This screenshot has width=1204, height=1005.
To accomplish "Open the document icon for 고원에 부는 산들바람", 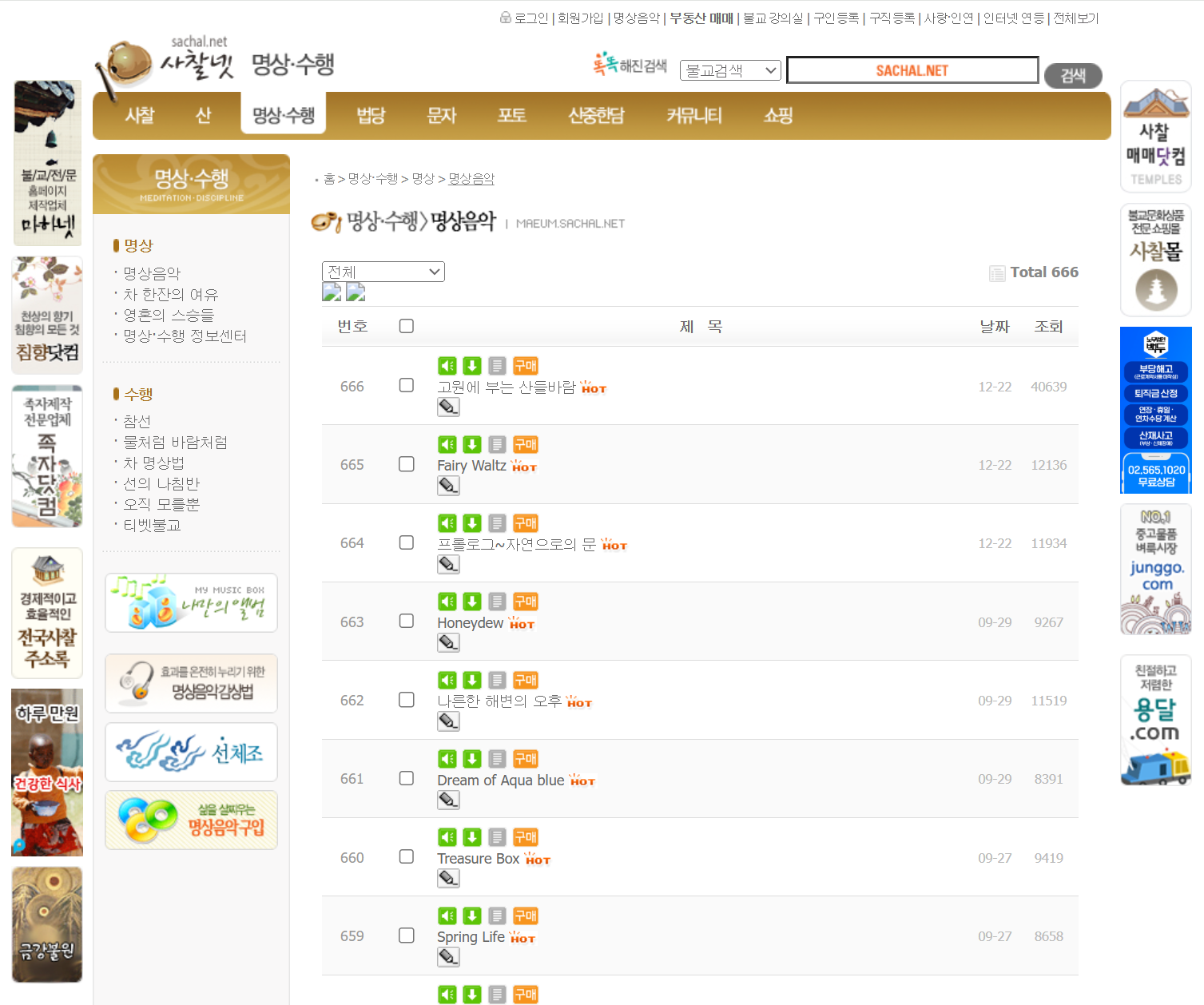I will (x=497, y=366).
